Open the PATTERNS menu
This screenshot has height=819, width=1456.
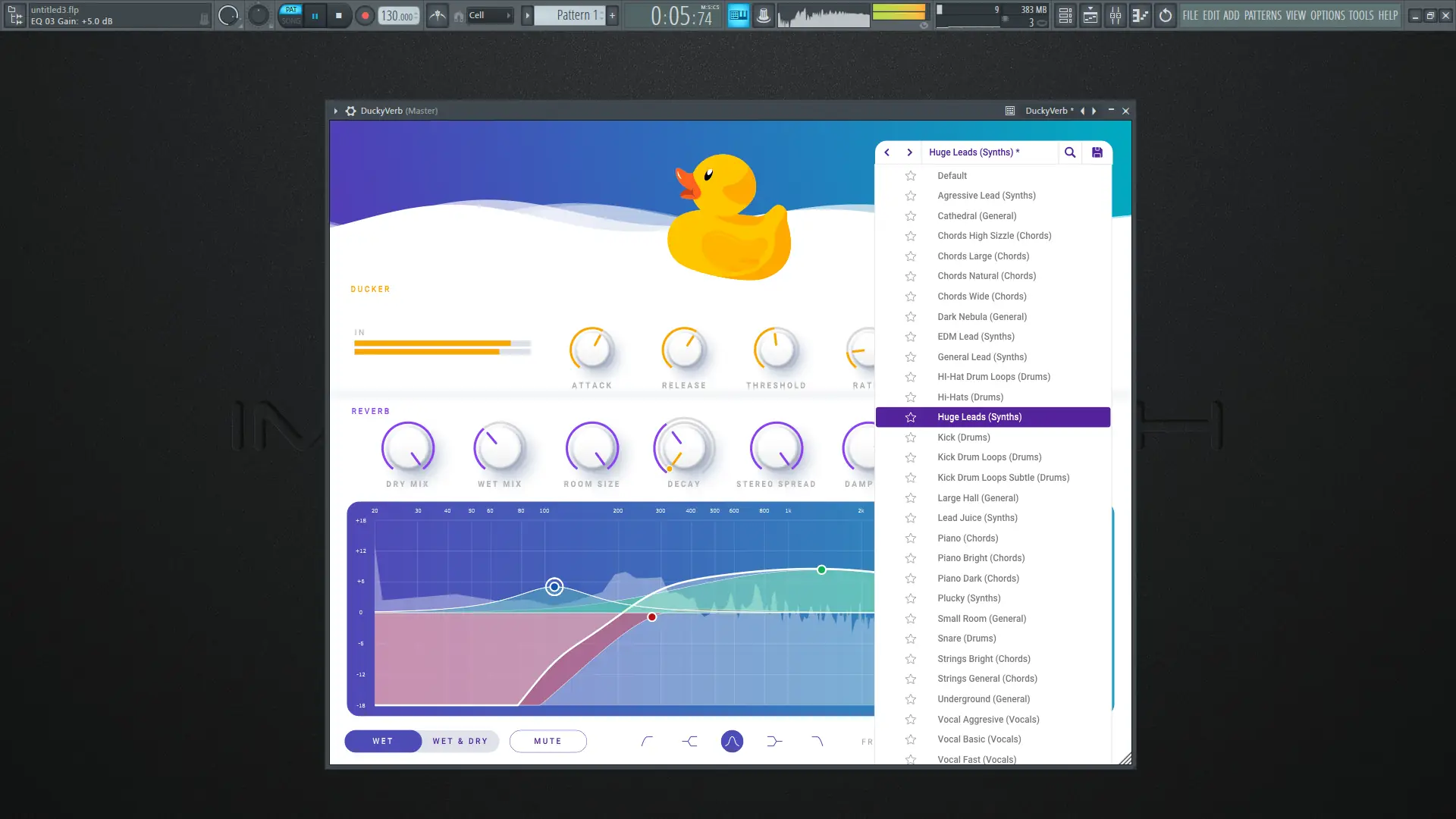point(1262,15)
